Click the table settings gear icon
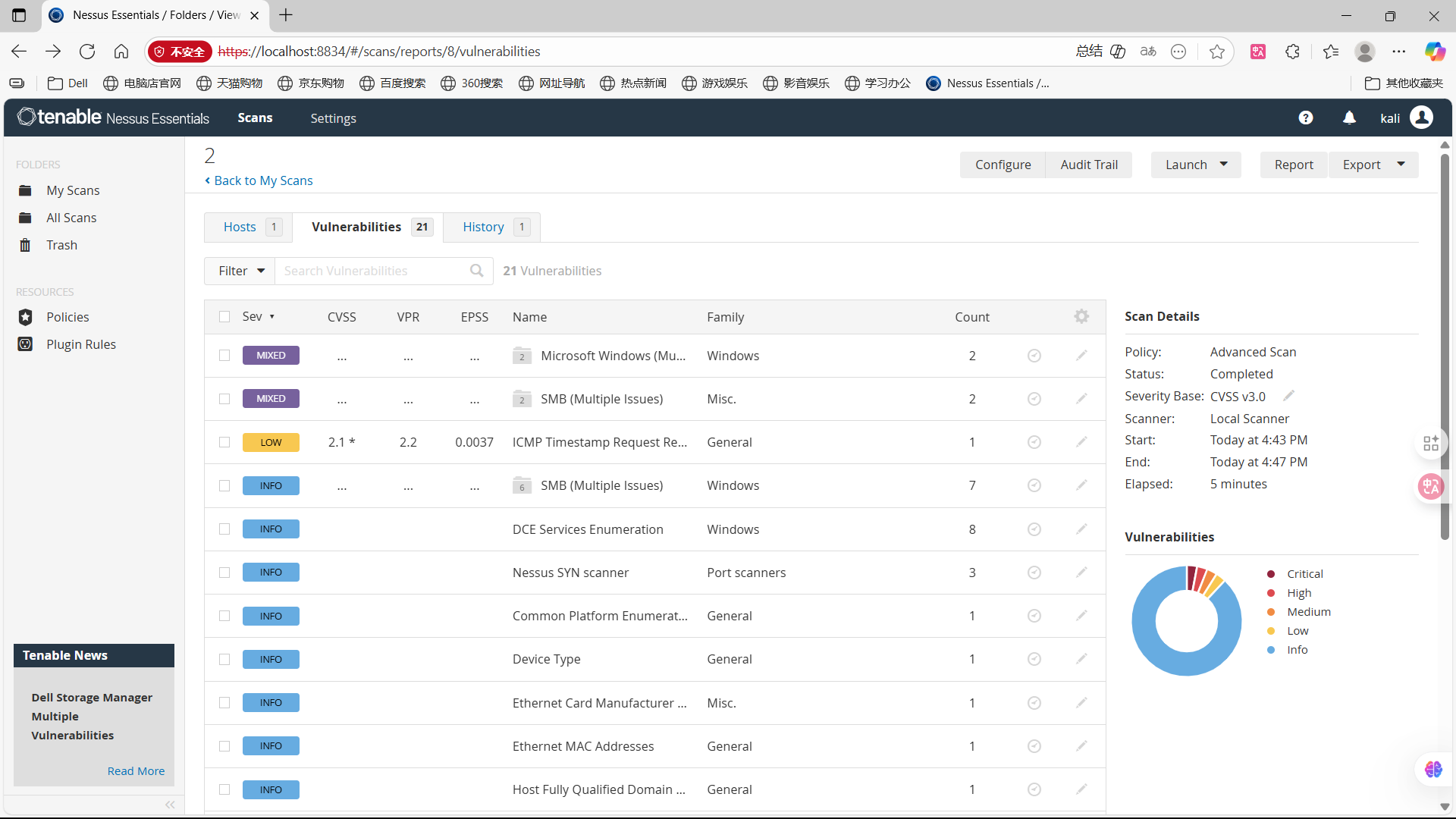Viewport: 1456px width, 819px height. pos(1081,317)
